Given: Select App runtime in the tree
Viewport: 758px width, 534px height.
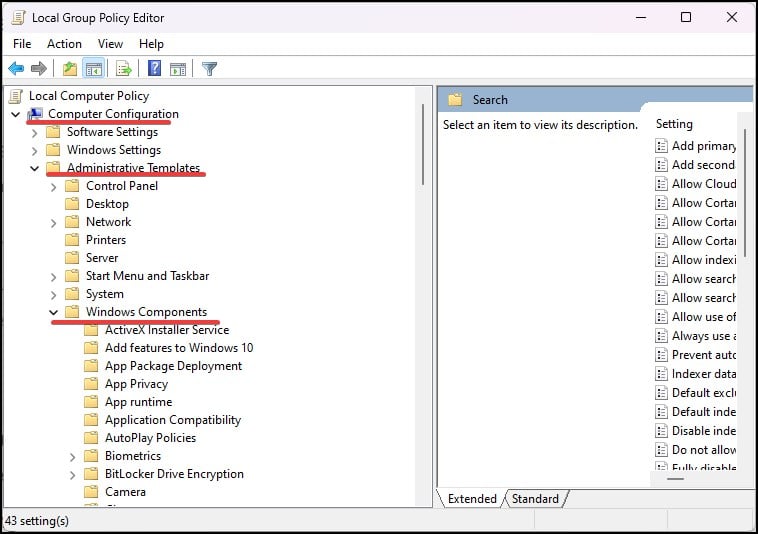Looking at the screenshot, I should [x=139, y=402].
